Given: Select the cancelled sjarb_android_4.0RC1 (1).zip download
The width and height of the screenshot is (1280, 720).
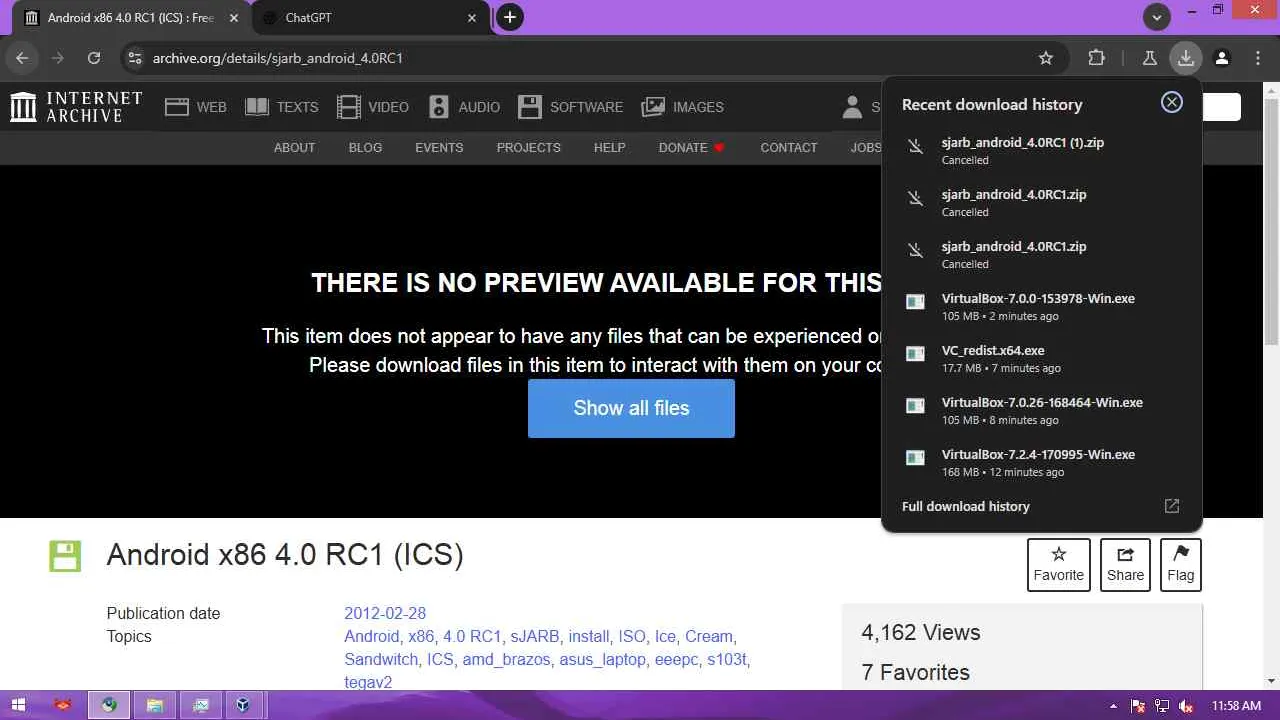Looking at the screenshot, I should (x=1041, y=150).
